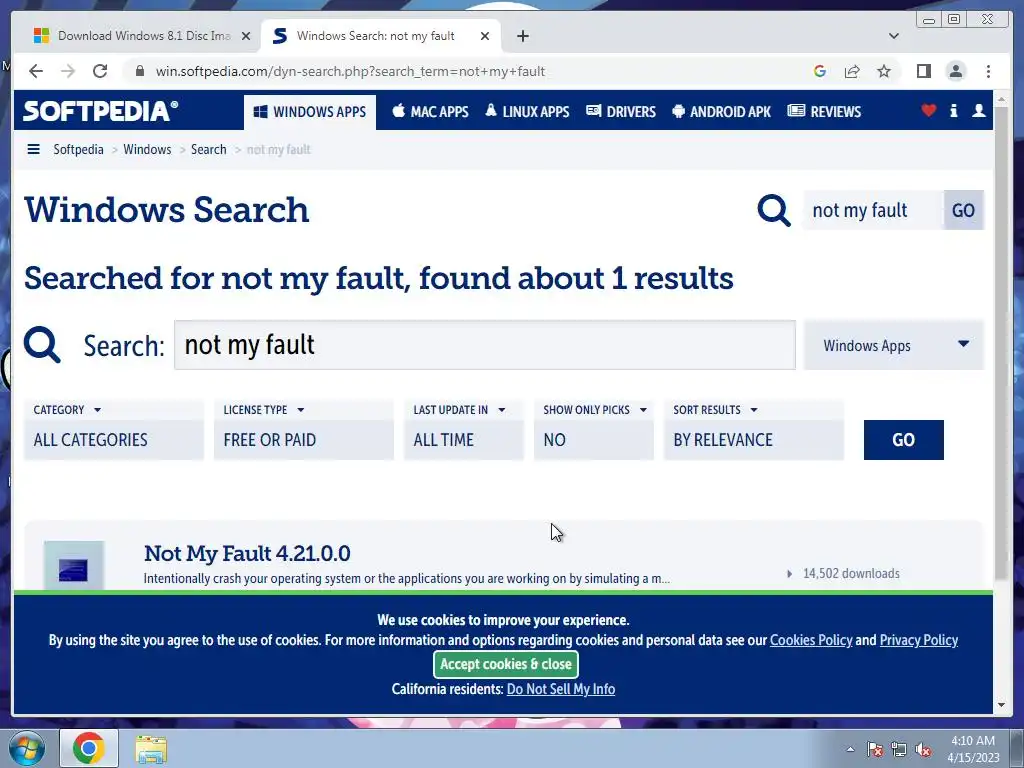
Task: Click the Google icon in address bar
Action: [x=820, y=71]
